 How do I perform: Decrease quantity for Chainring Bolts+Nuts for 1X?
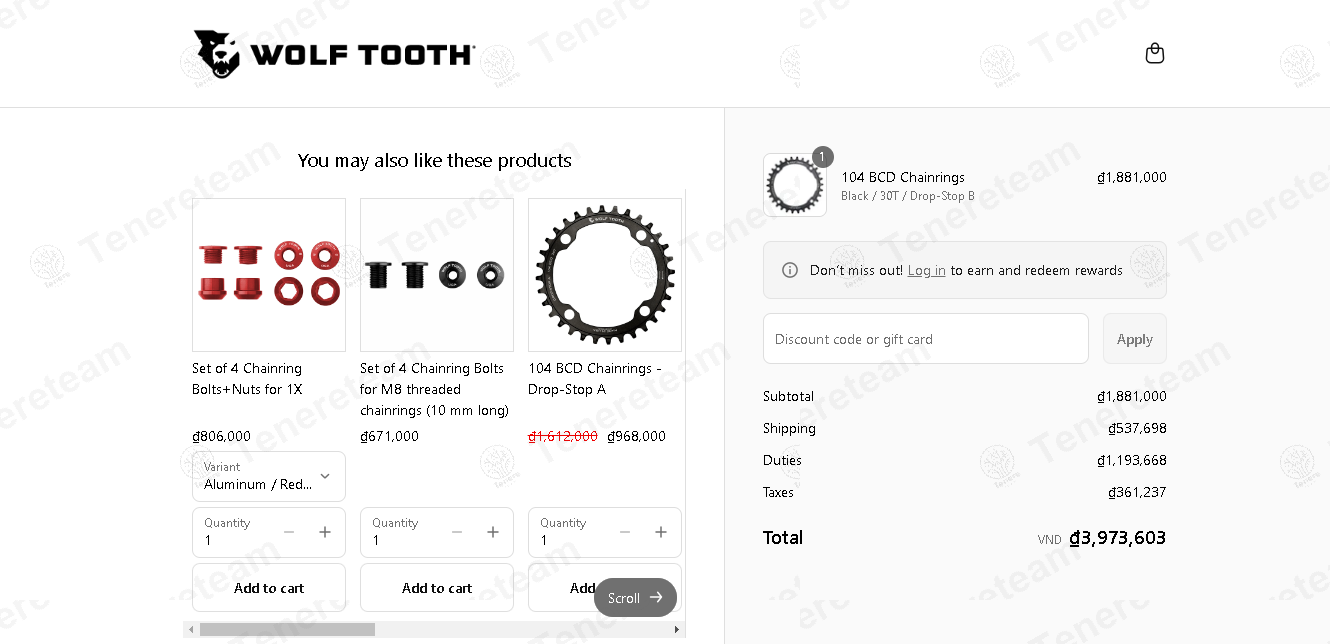click(289, 532)
